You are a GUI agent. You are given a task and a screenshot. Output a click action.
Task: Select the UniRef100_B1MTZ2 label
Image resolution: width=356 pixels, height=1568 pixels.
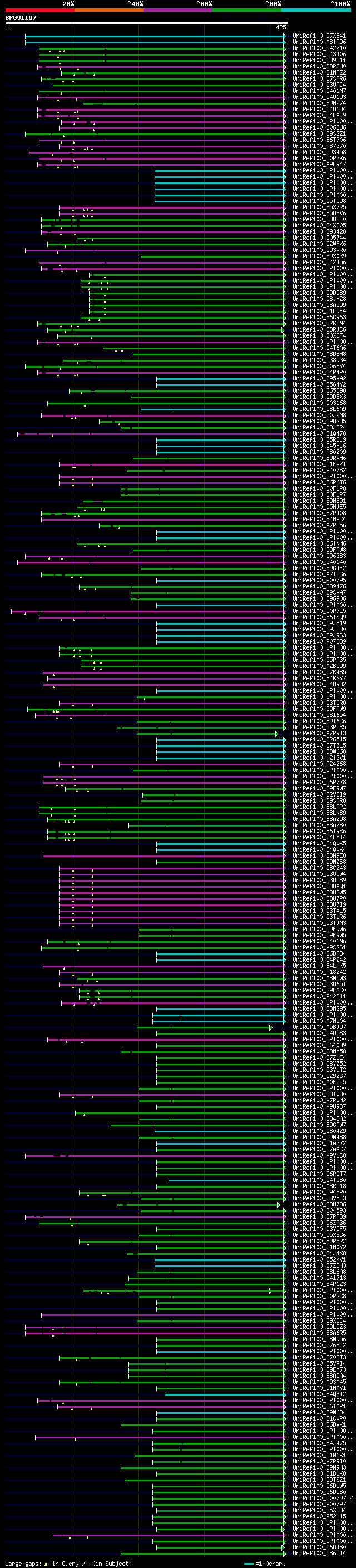tap(319, 72)
